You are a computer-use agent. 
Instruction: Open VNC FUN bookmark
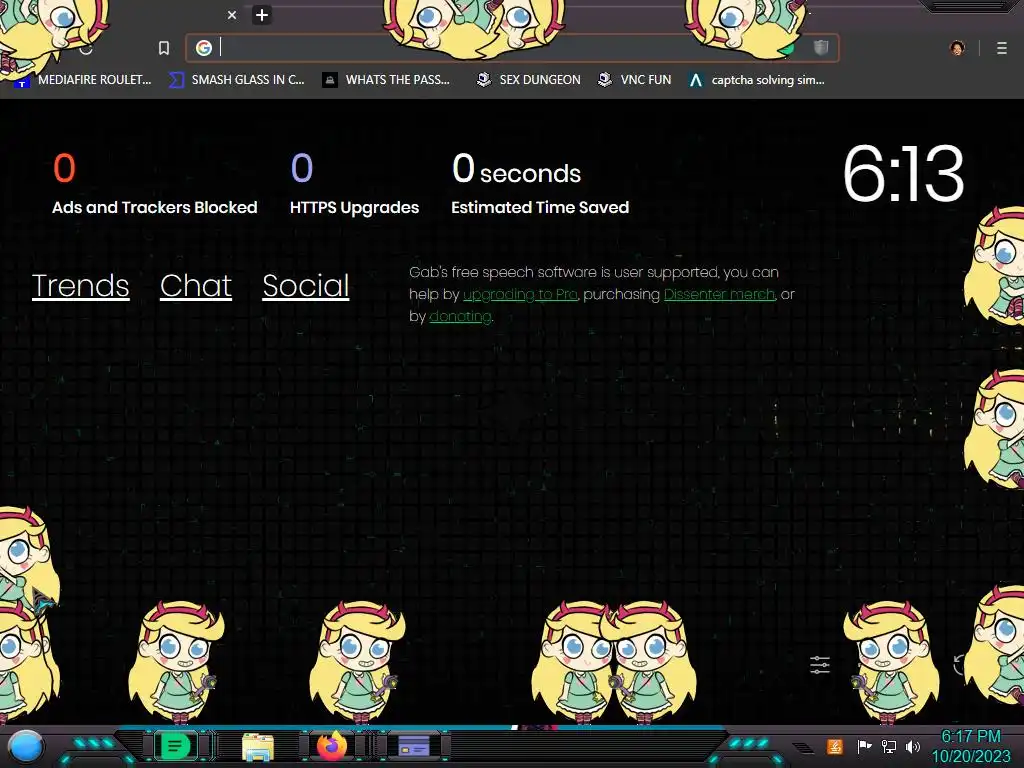(635, 80)
